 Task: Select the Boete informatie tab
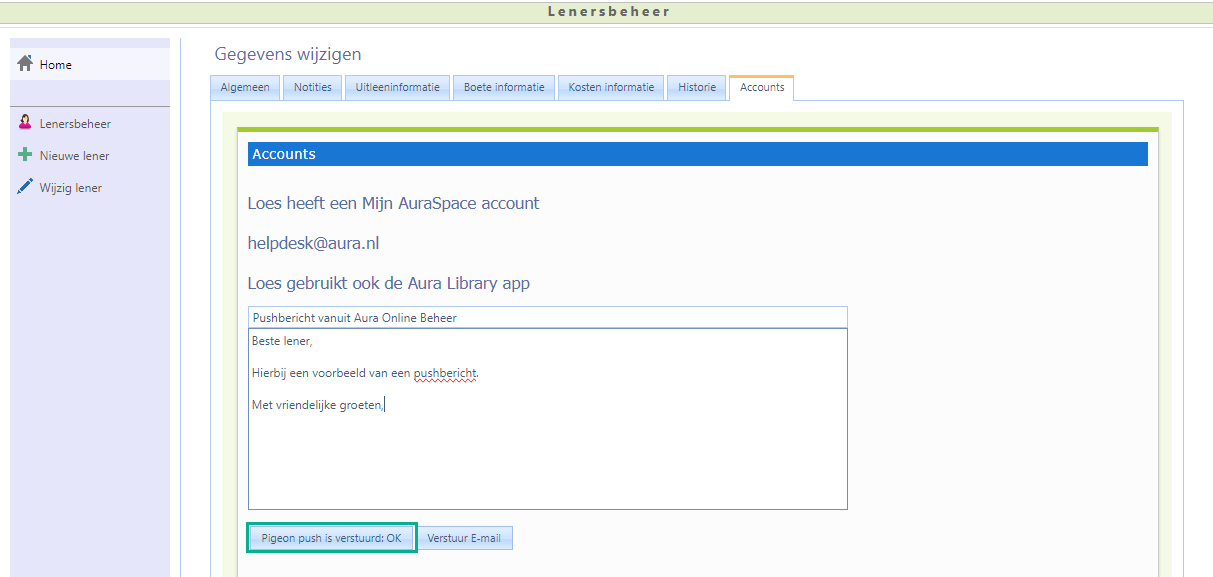(504, 88)
